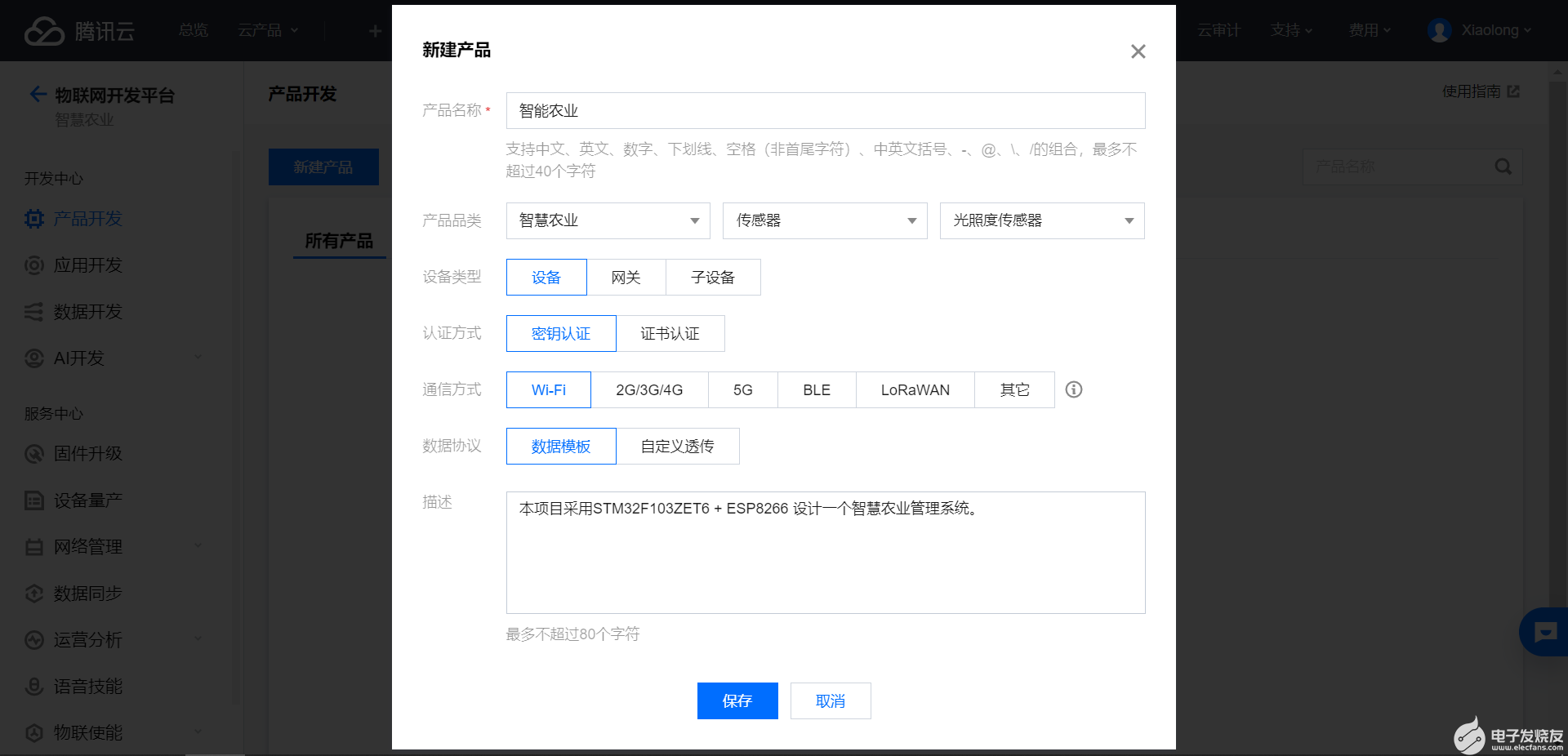Click the 物联使能 sidebar icon
The image size is (1568, 756).
(34, 733)
